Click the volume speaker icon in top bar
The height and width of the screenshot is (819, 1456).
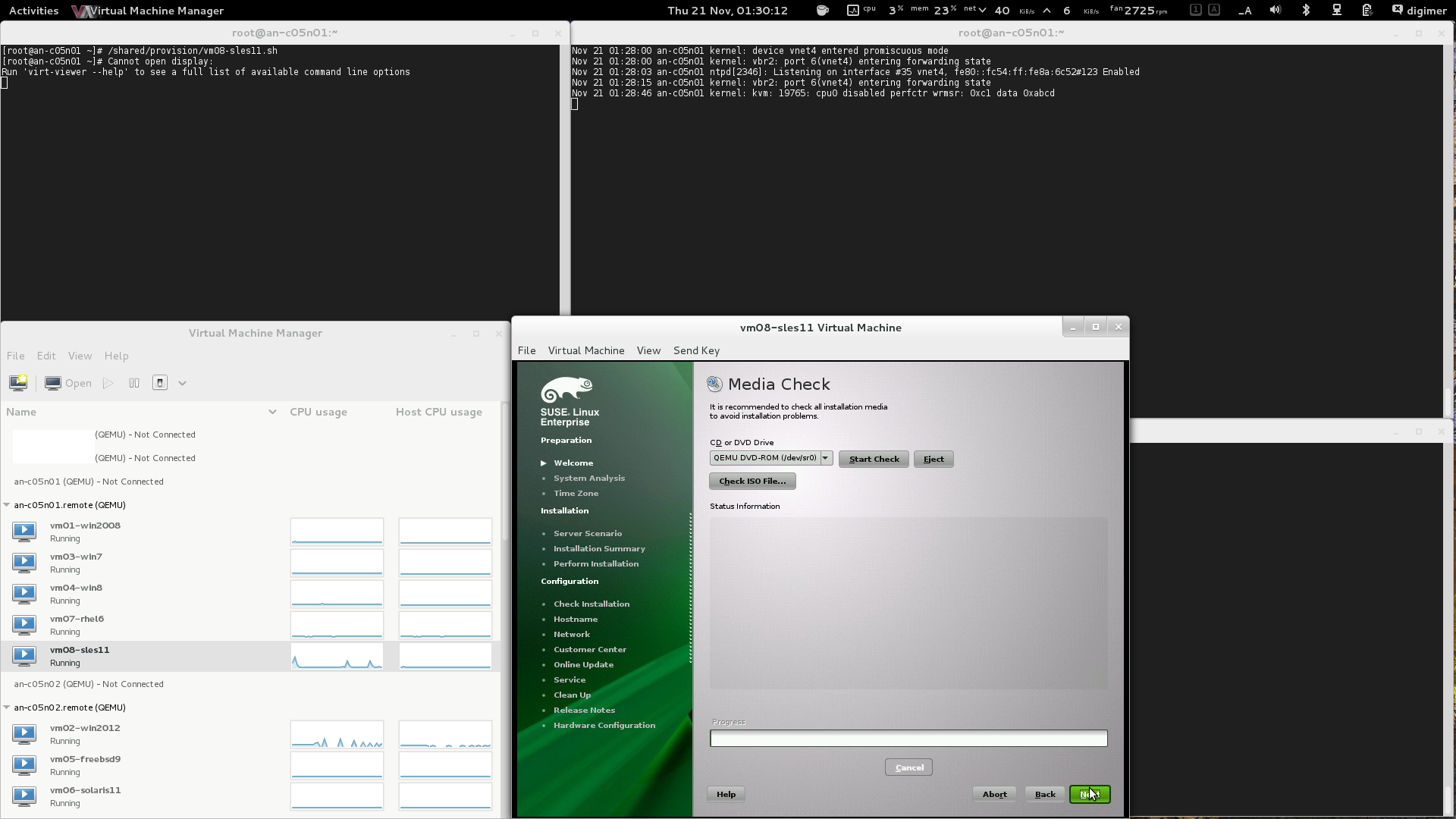(1276, 11)
